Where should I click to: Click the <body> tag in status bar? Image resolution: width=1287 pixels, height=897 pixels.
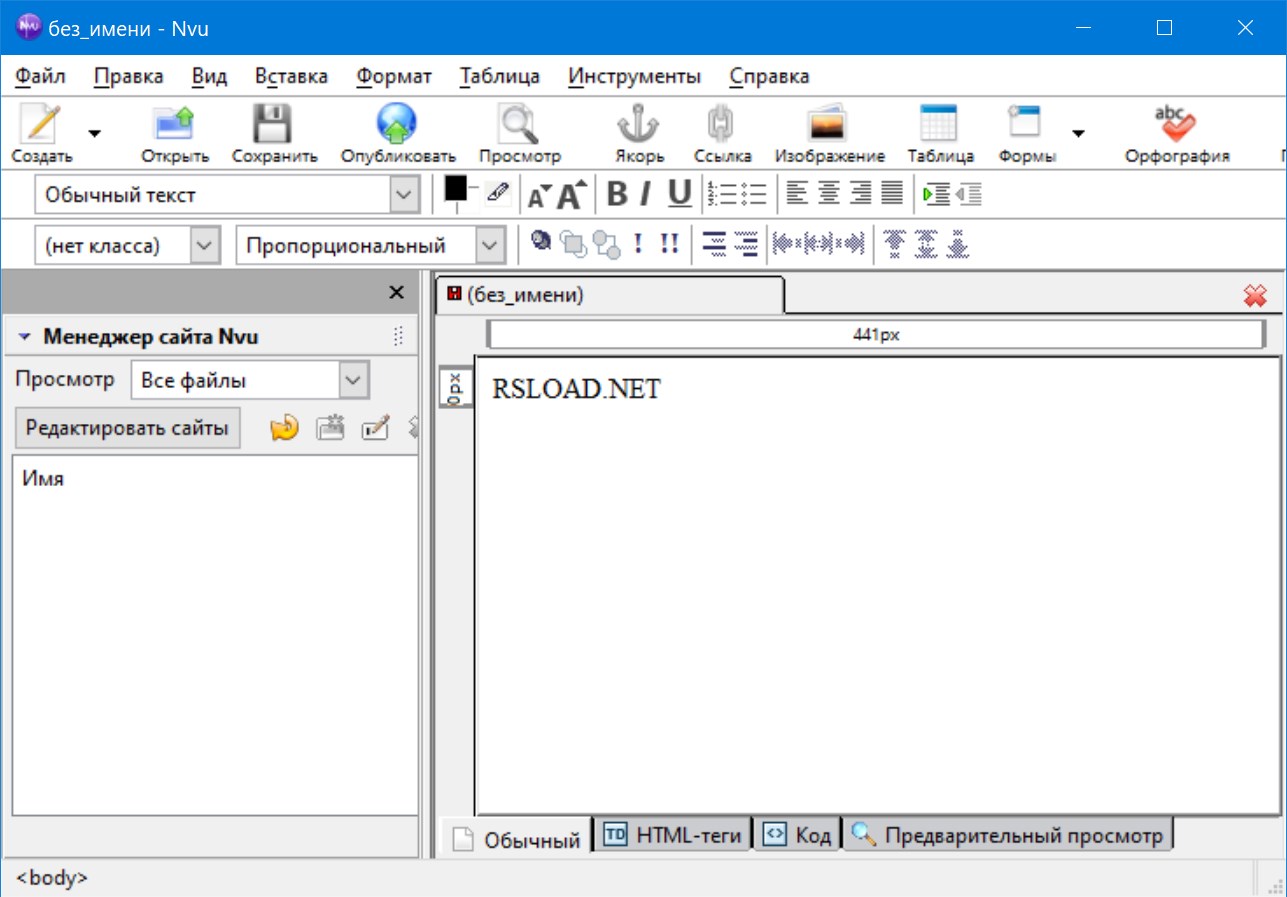52,878
